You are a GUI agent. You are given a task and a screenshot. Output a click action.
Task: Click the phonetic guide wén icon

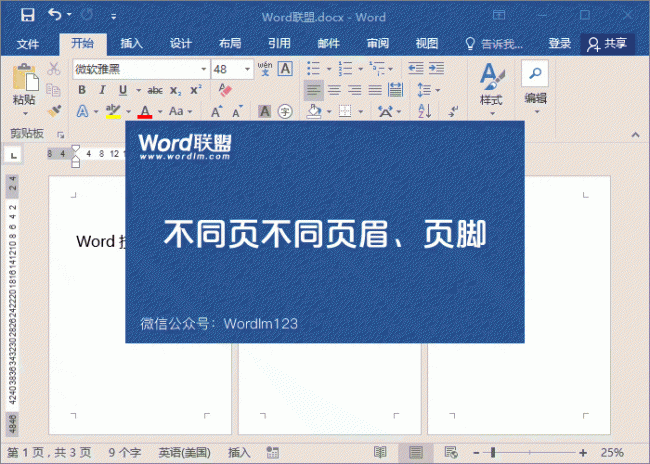265,69
